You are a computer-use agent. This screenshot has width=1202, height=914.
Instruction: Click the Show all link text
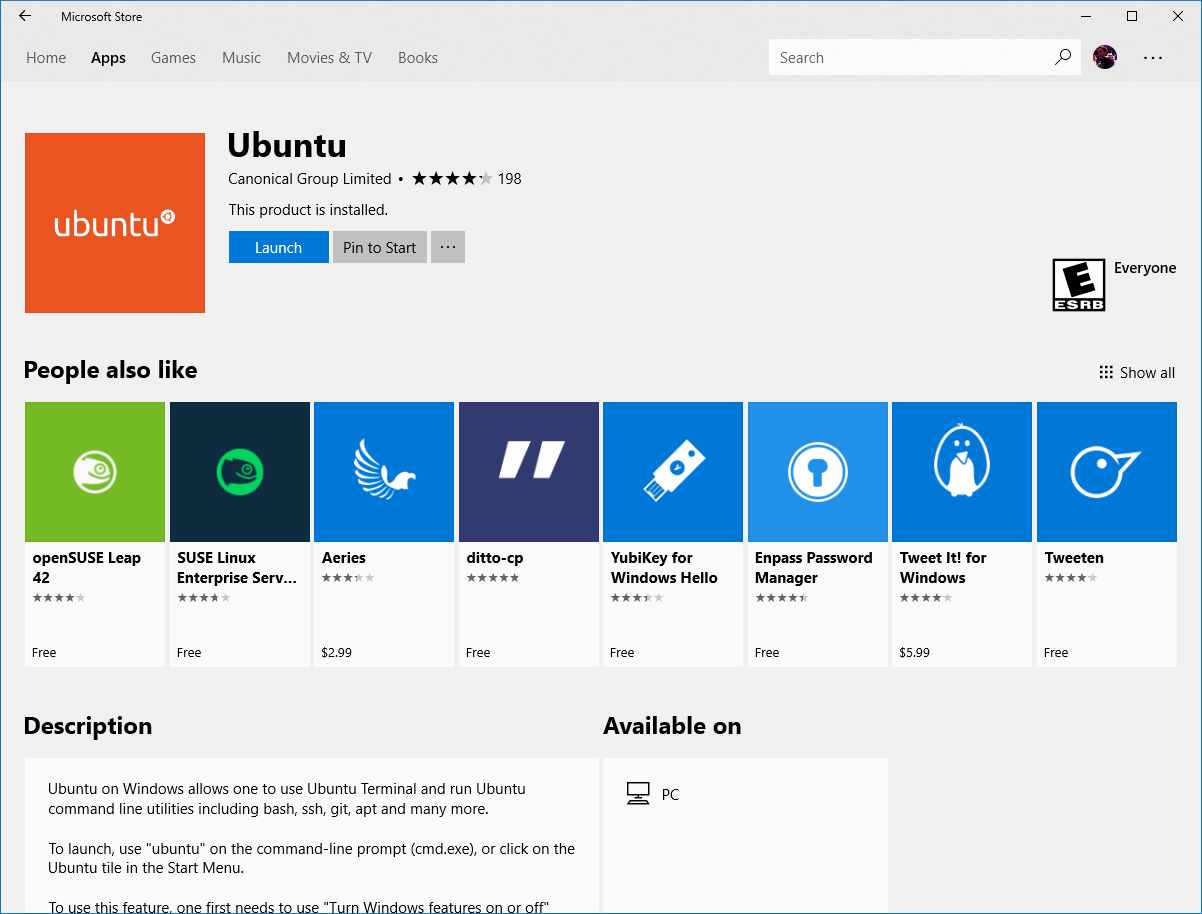1147,373
